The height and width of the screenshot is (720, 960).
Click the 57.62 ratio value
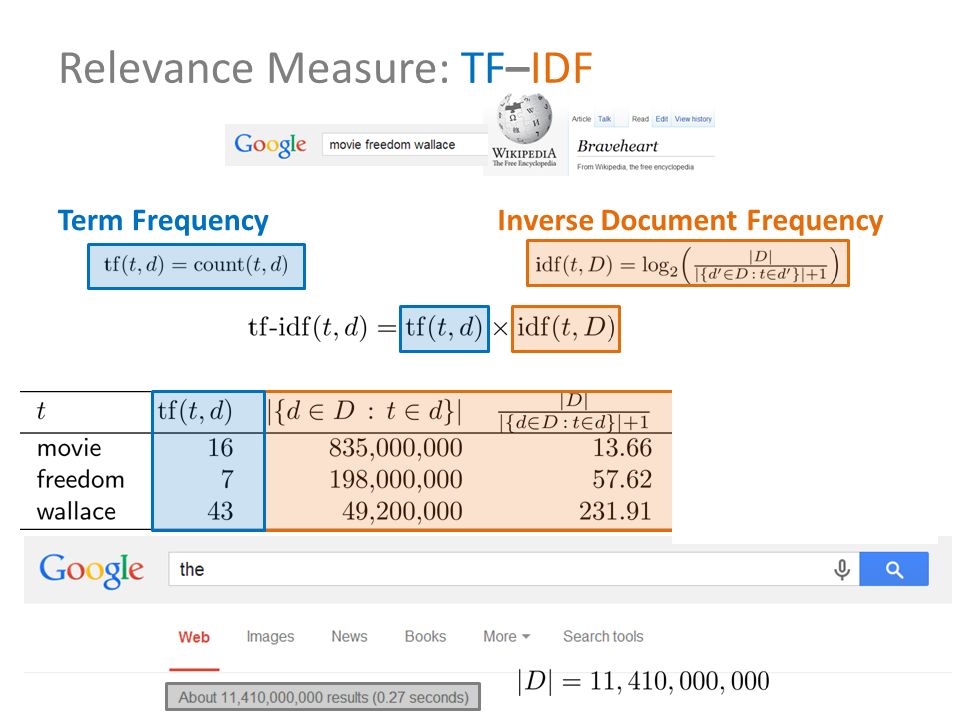coord(621,479)
